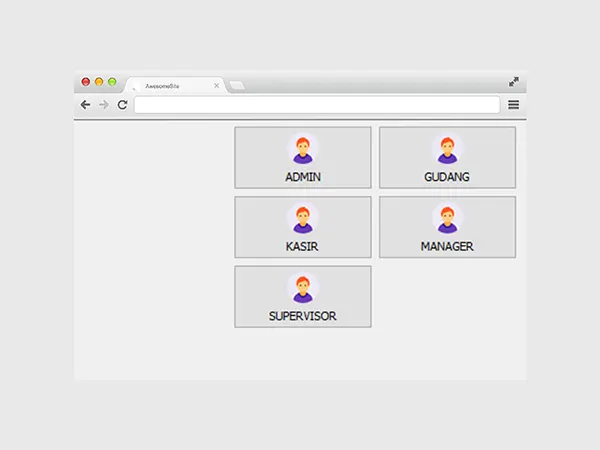
Task: Click the avatar icon above ADMIN
Action: pyautogui.click(x=303, y=149)
